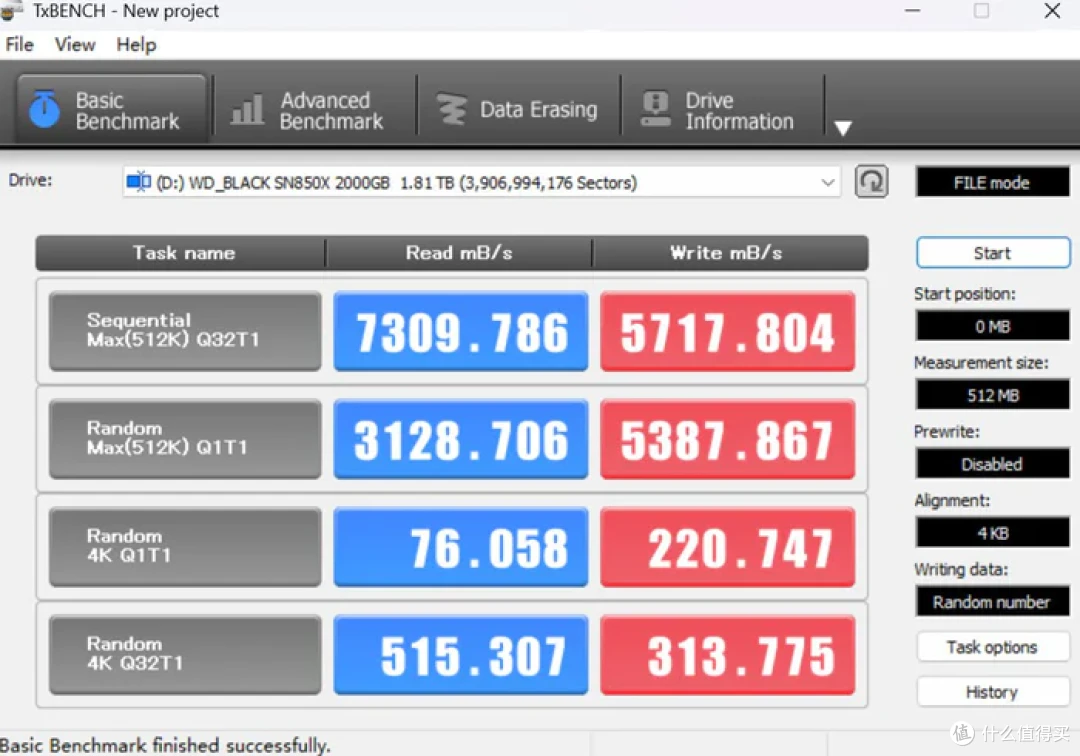Click the Data Erasing eraser icon
Screen dimensions: 1080x756
pyautogui.click(x=451, y=109)
